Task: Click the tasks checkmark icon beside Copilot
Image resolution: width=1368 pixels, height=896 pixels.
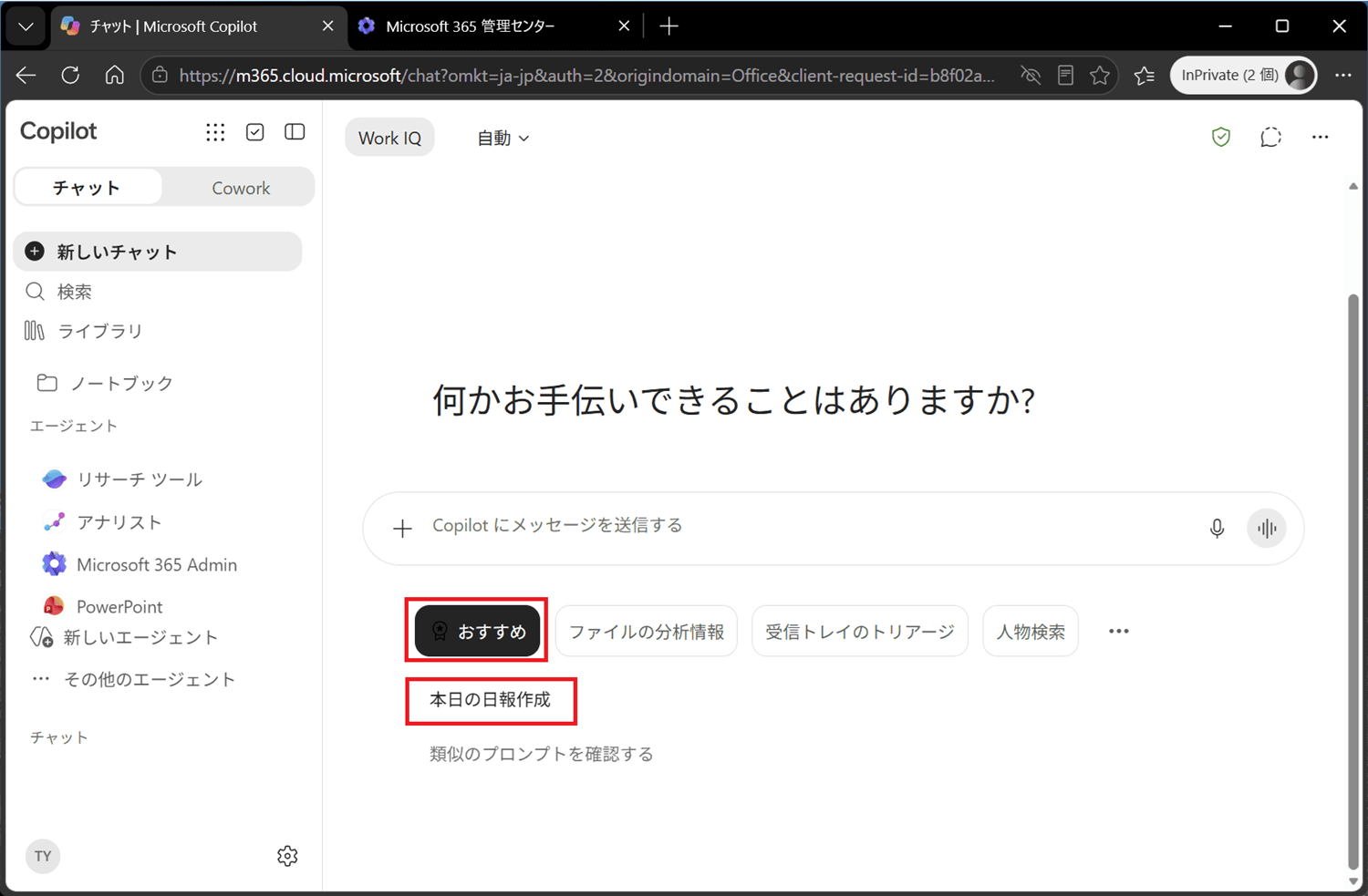Action: (255, 132)
